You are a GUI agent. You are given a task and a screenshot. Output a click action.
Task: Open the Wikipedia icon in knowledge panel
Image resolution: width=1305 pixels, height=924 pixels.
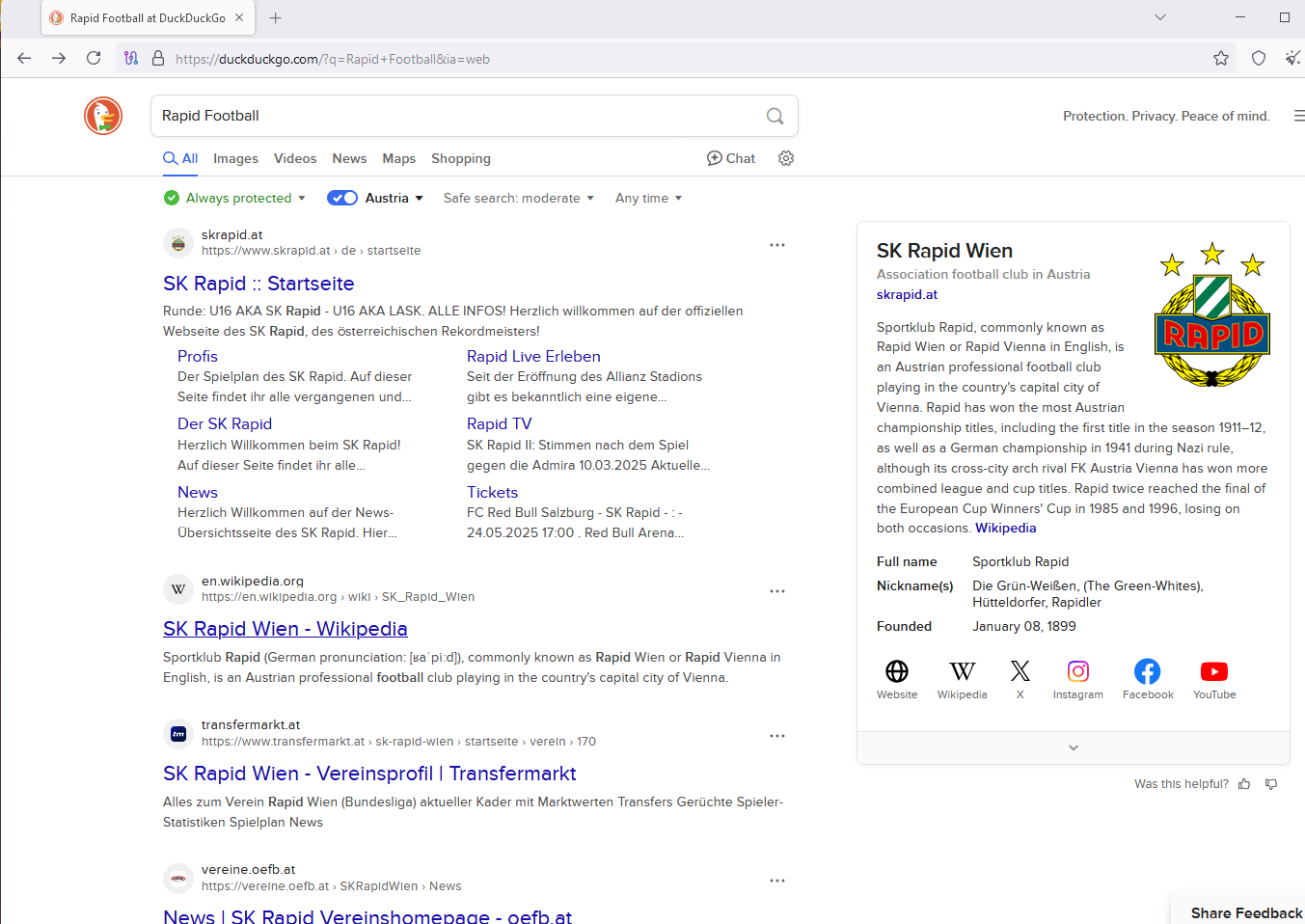(x=963, y=679)
